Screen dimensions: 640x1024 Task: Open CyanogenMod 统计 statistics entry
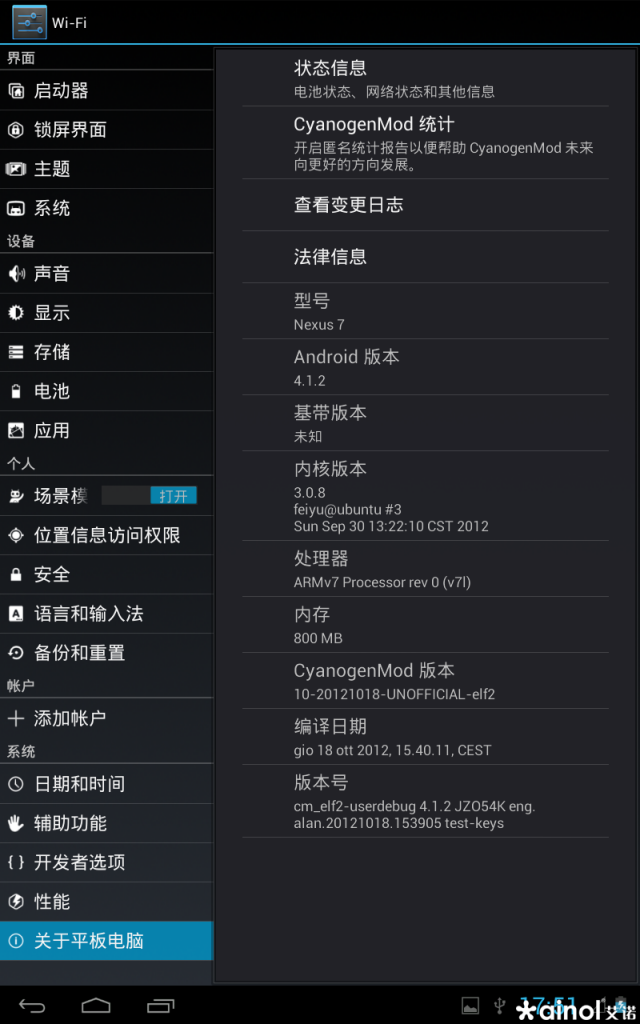click(425, 142)
